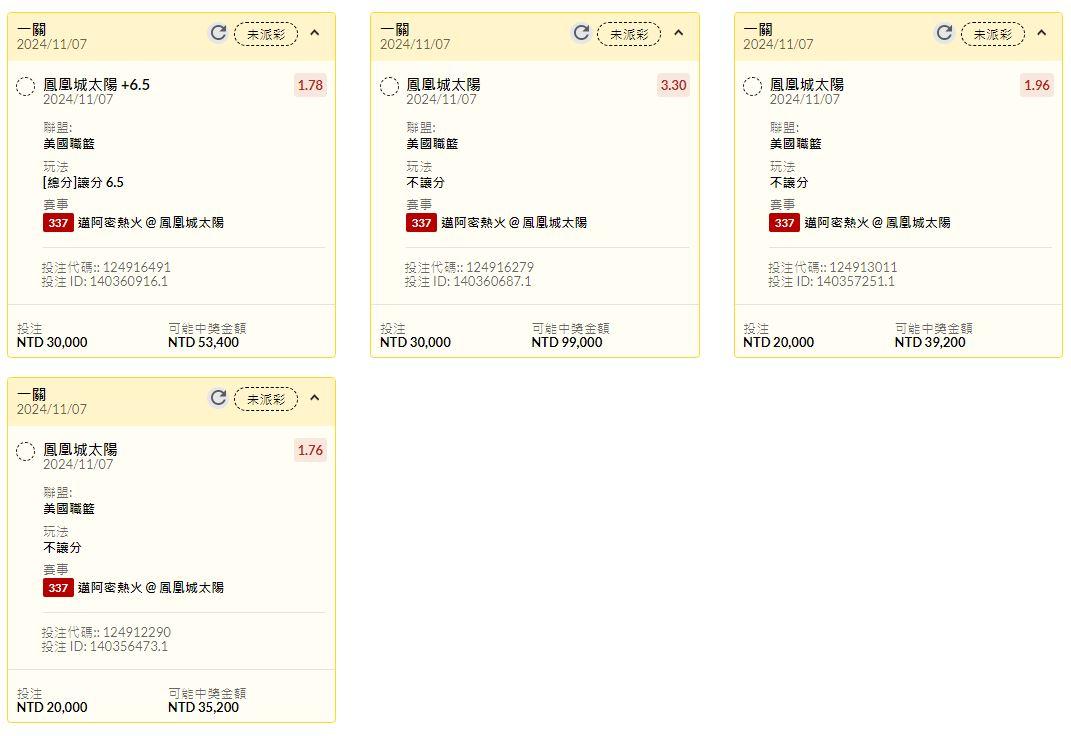Click bet ID 140360687.1
The height and width of the screenshot is (736, 1071).
click(x=492, y=281)
